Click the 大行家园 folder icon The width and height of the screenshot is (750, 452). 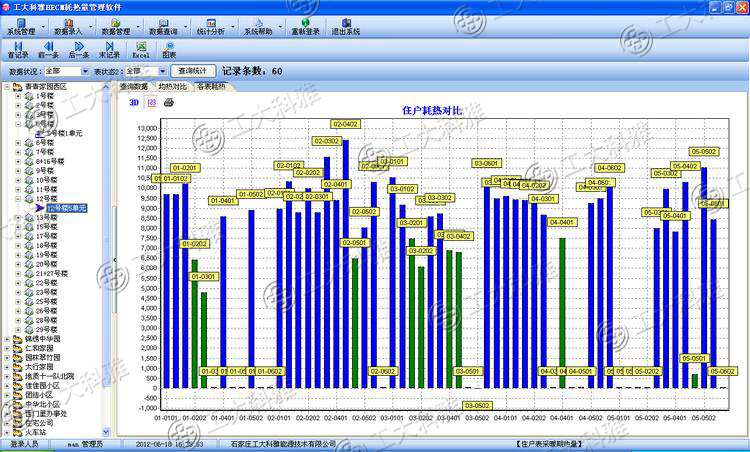point(18,367)
